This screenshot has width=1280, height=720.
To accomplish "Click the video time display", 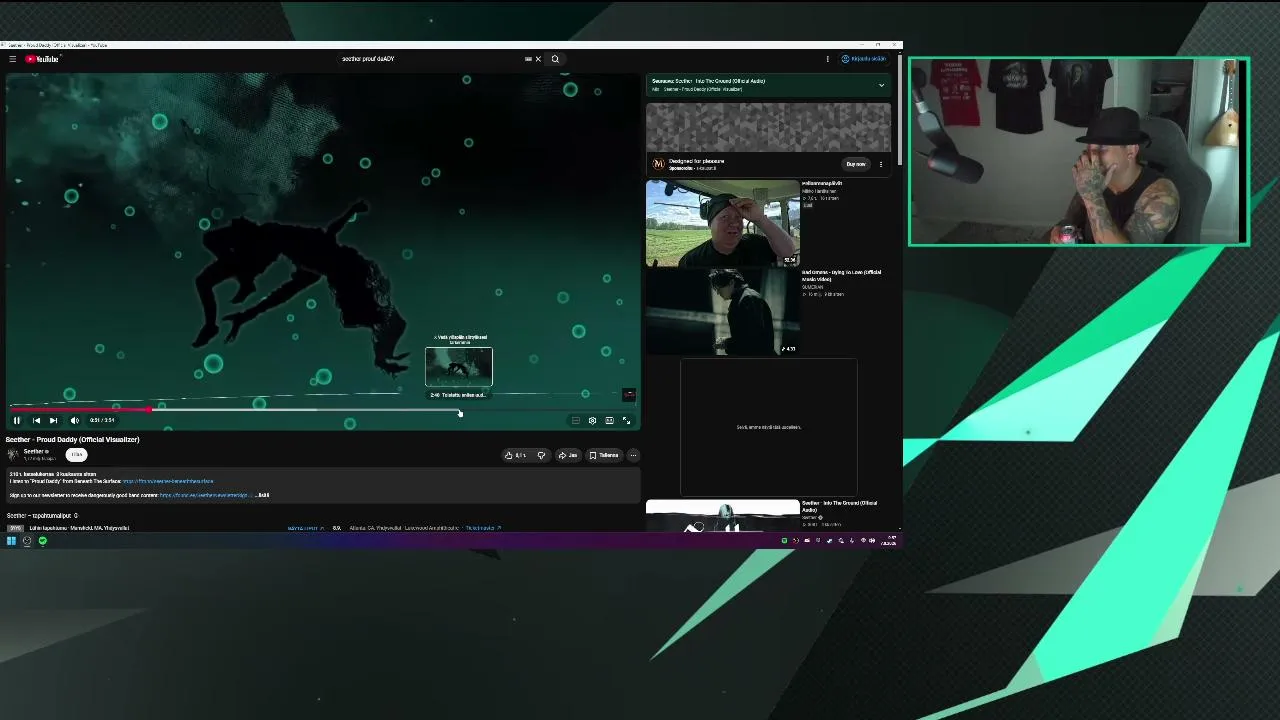I will click(x=102, y=420).
